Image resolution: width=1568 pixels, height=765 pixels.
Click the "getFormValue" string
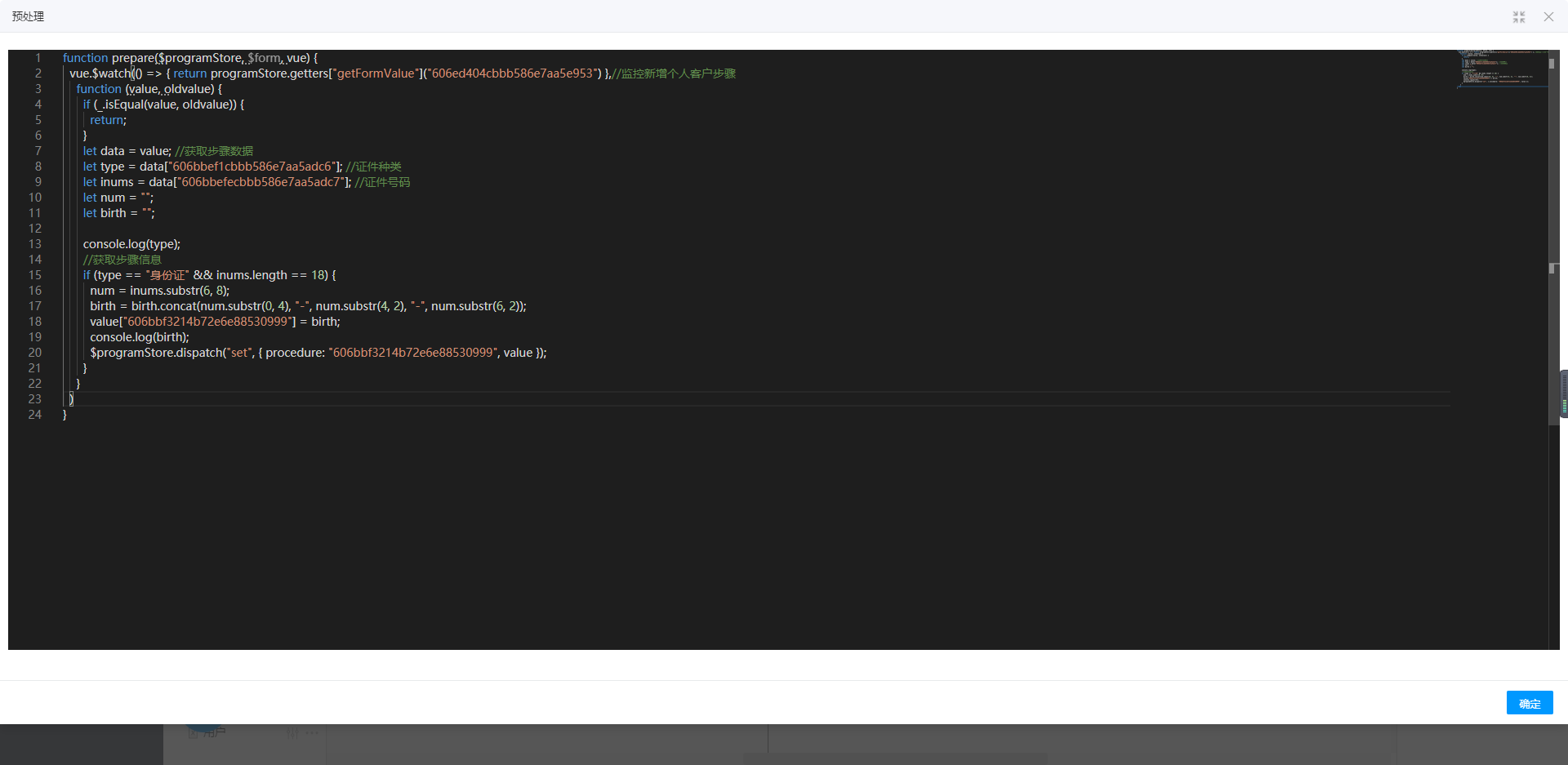(376, 73)
